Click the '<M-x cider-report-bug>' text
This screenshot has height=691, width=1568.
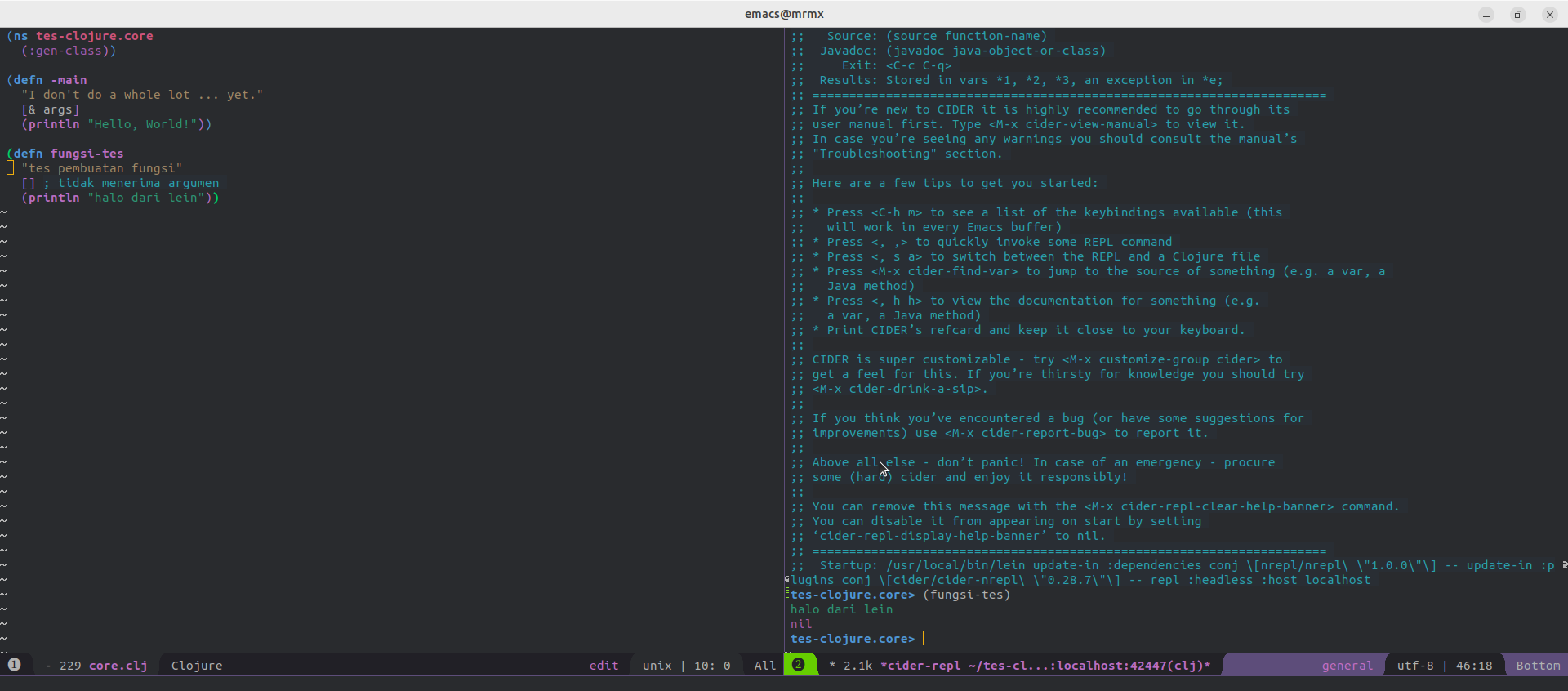click(x=1025, y=433)
